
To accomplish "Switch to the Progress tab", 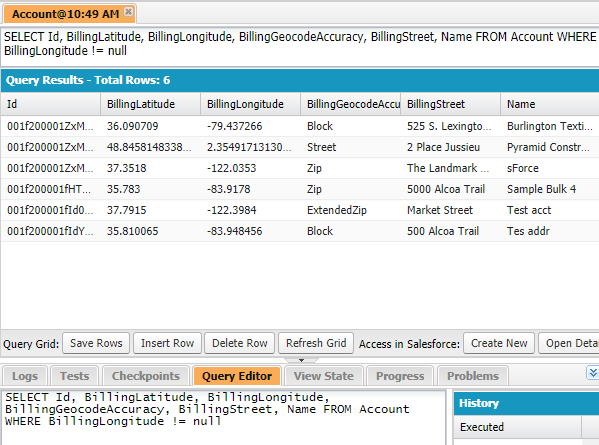I will pos(400,376).
